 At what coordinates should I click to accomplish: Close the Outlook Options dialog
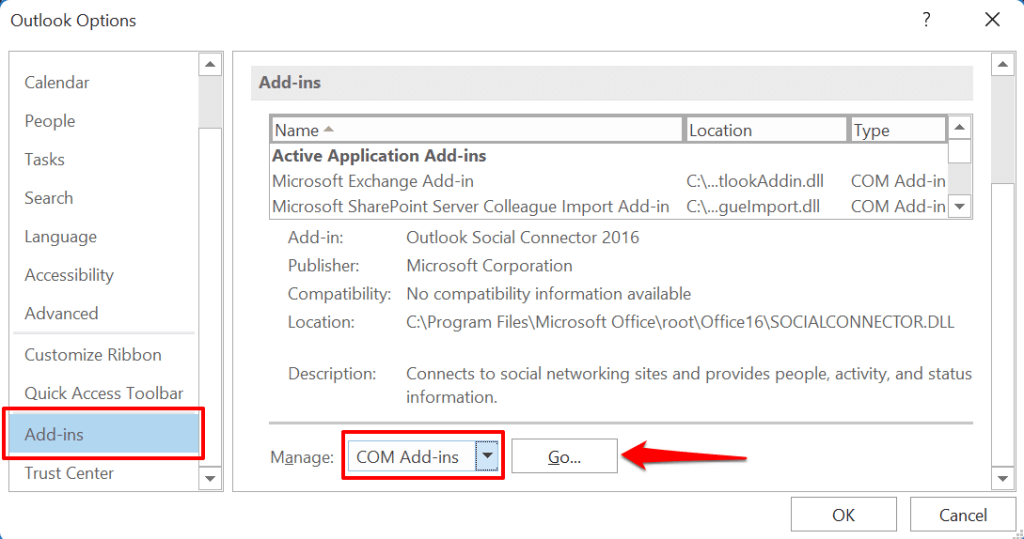click(992, 19)
